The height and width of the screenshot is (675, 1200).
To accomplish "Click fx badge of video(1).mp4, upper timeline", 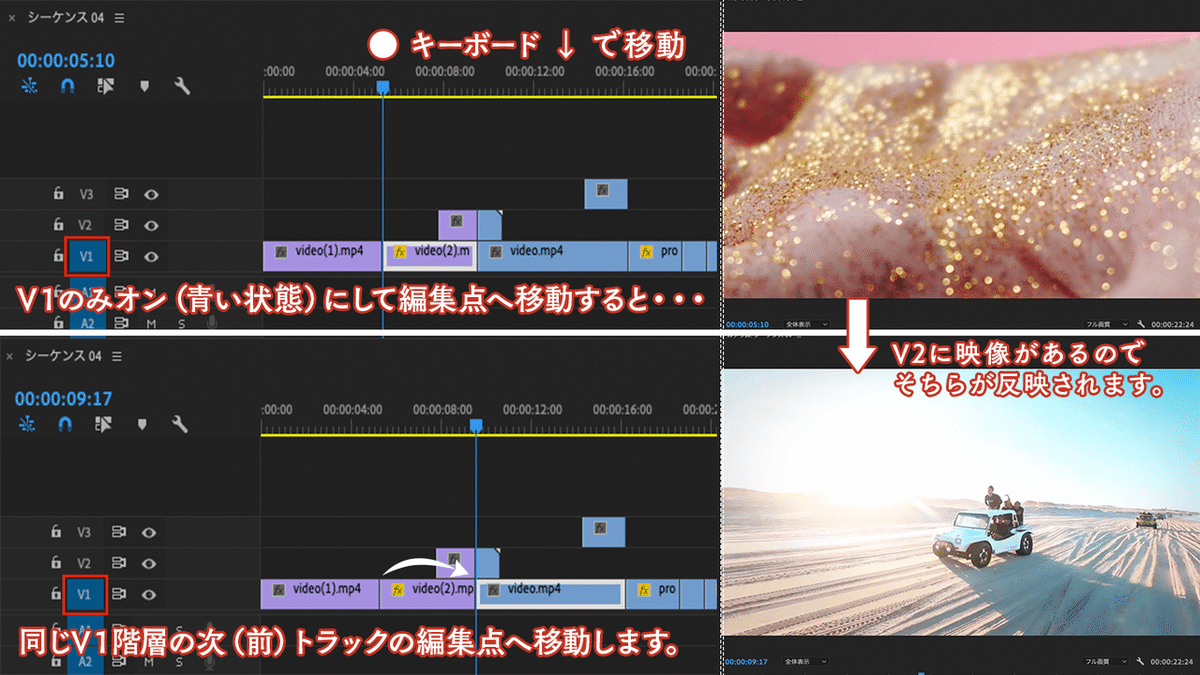I will 281,252.
